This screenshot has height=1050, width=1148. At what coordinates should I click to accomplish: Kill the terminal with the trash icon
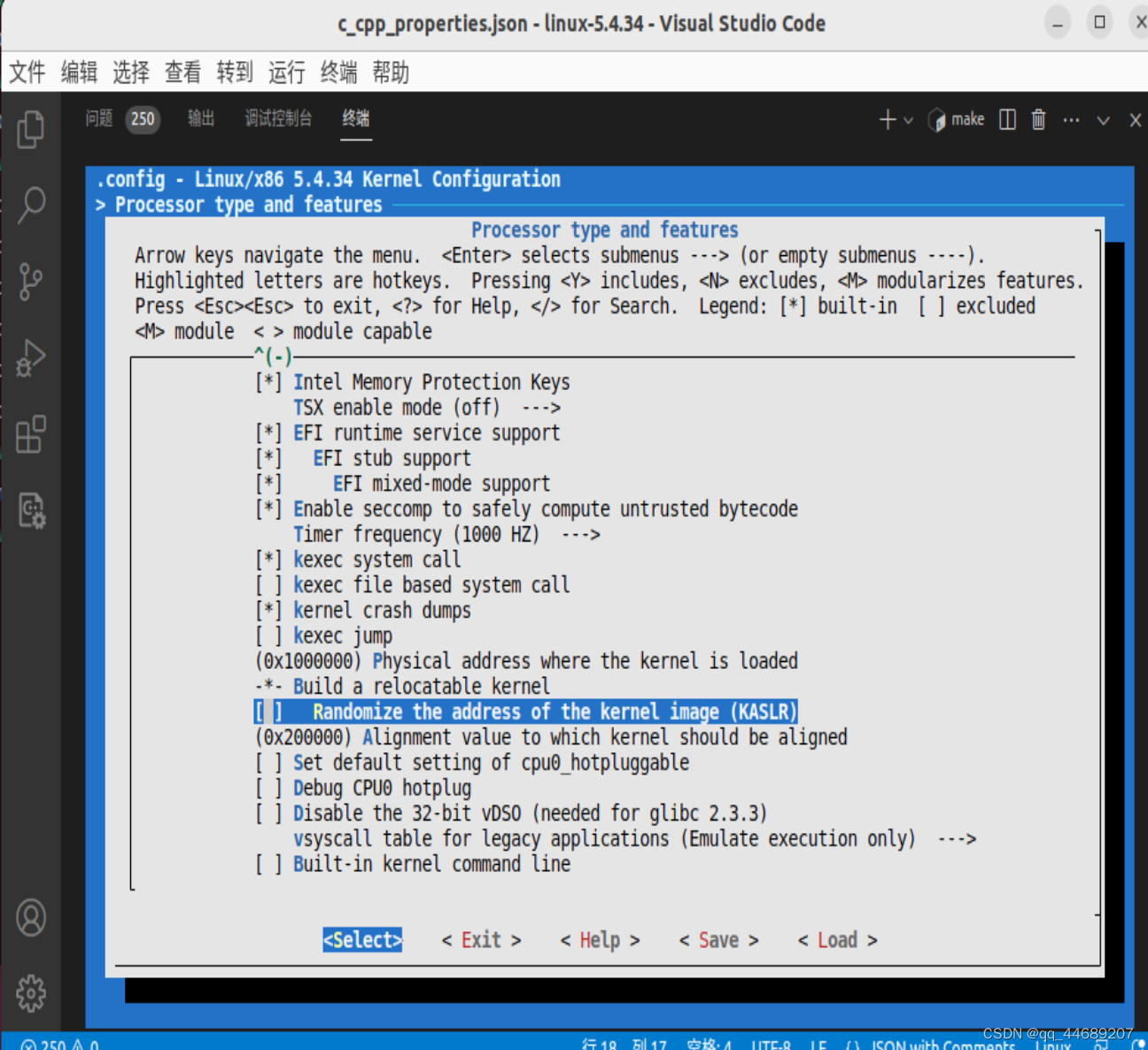[x=1038, y=119]
